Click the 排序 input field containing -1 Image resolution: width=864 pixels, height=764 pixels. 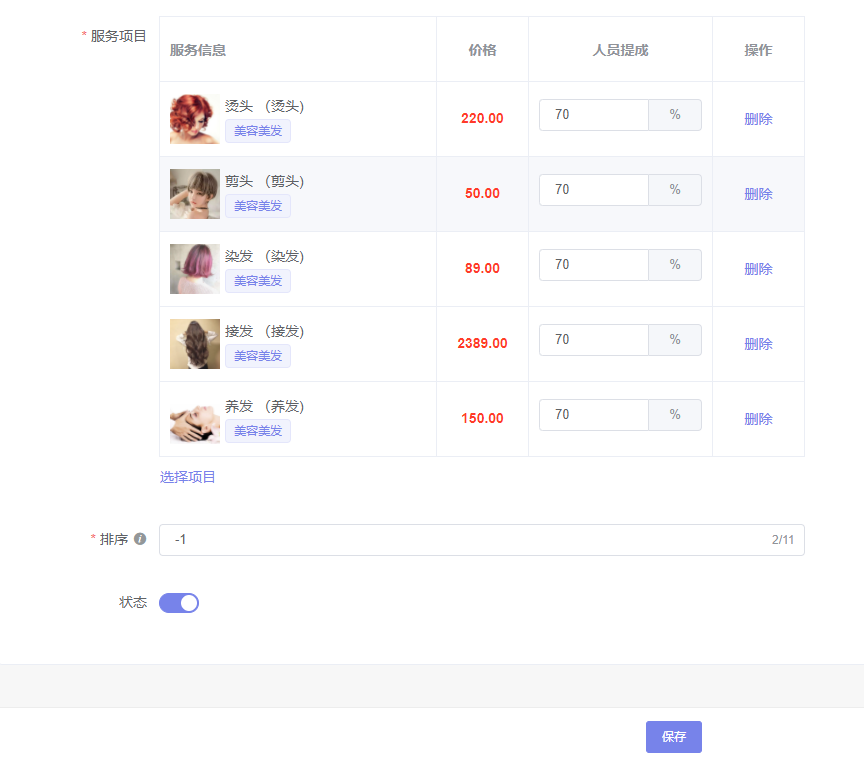482,540
